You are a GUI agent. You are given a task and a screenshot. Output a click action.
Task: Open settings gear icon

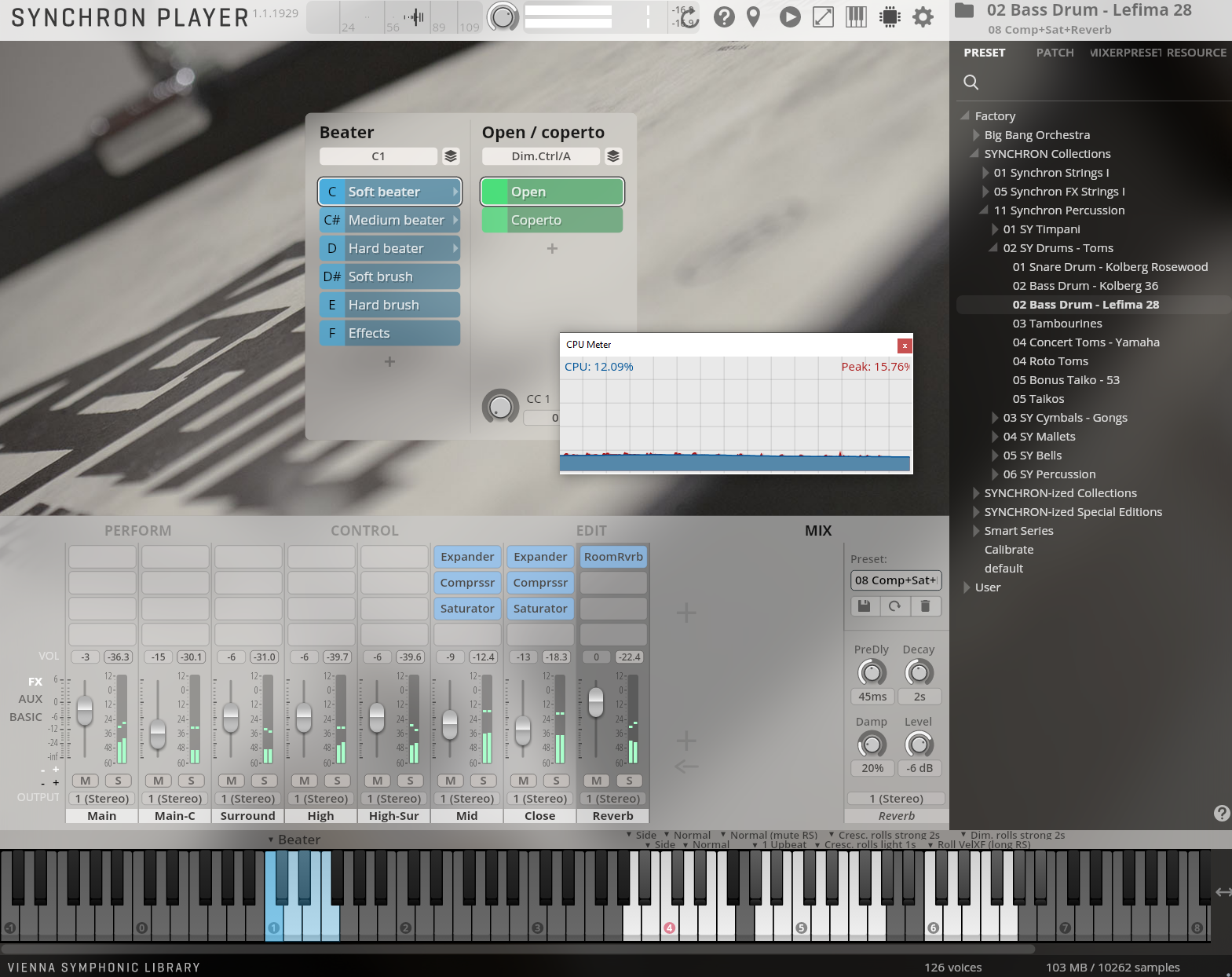(x=923, y=16)
